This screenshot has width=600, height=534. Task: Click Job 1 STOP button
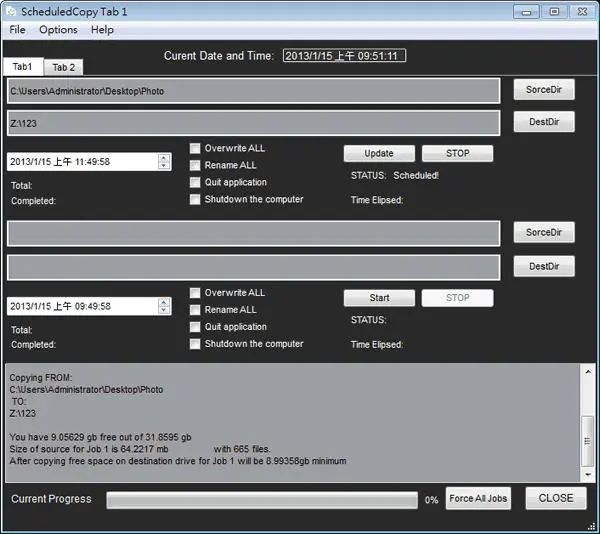coord(457,153)
